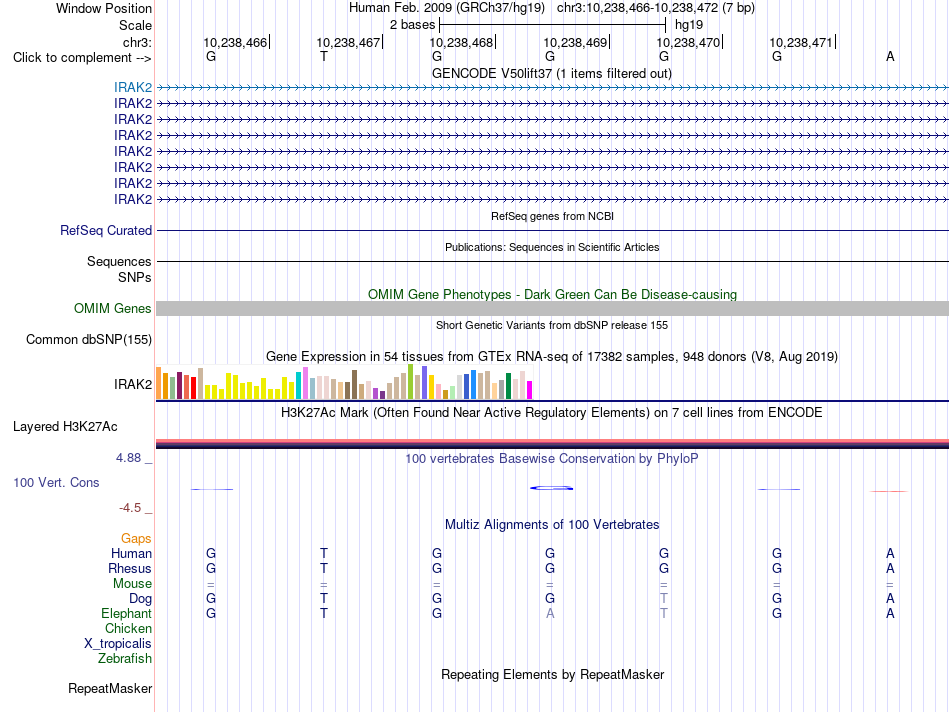Select the "Elephant" species label
The height and width of the screenshot is (712, 950).
[x=127, y=613]
